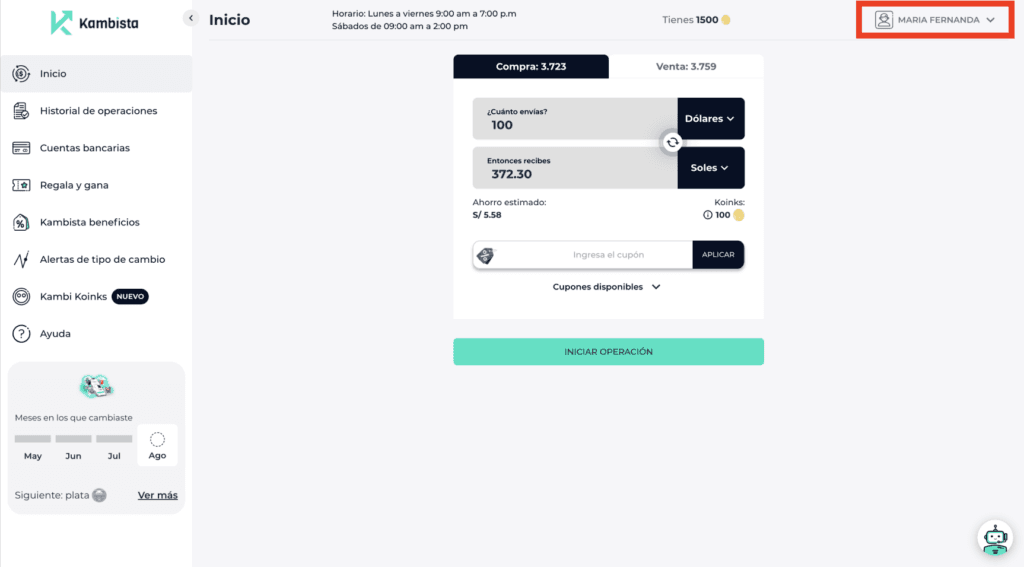Viewport: 1024px width, 567px height.
Task: Click the swap currencies icon
Action: 673,143
